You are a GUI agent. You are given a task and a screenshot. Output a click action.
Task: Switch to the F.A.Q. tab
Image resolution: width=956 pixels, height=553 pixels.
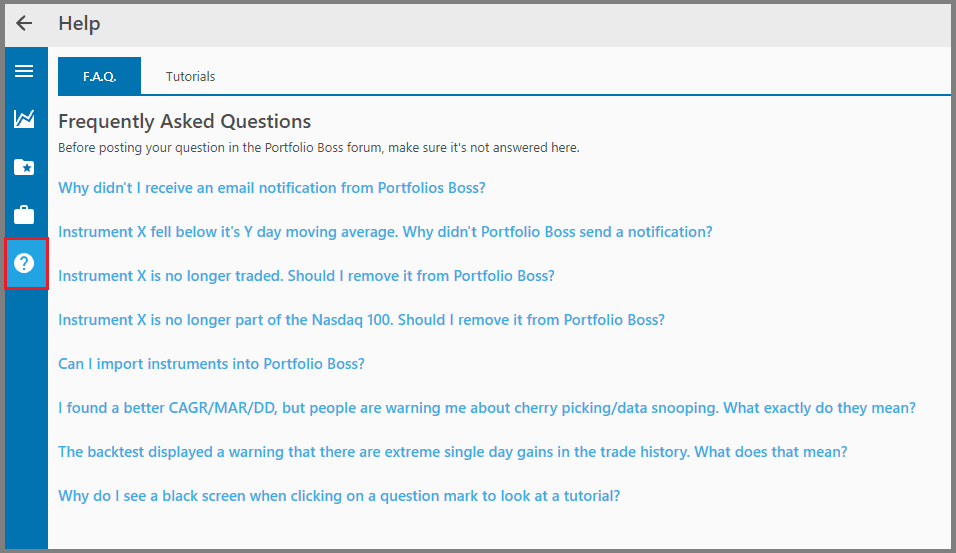99,76
